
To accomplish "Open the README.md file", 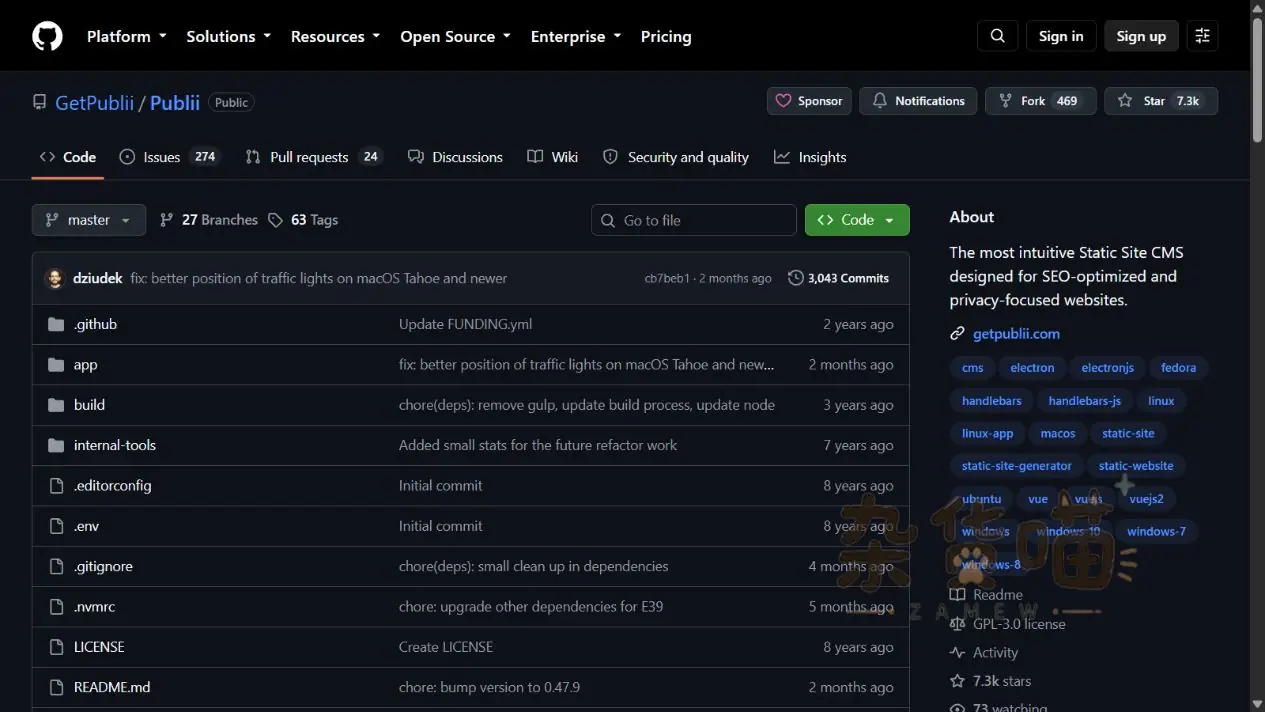I will click(112, 687).
